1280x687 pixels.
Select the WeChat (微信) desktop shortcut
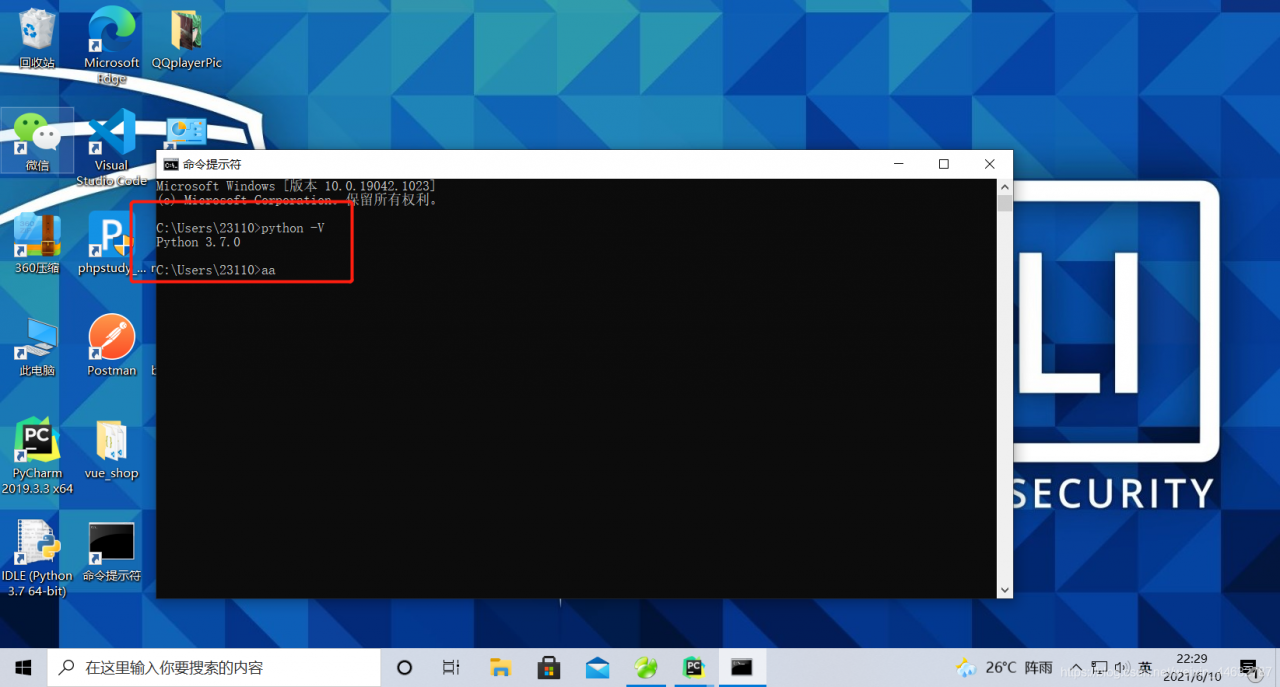37,140
